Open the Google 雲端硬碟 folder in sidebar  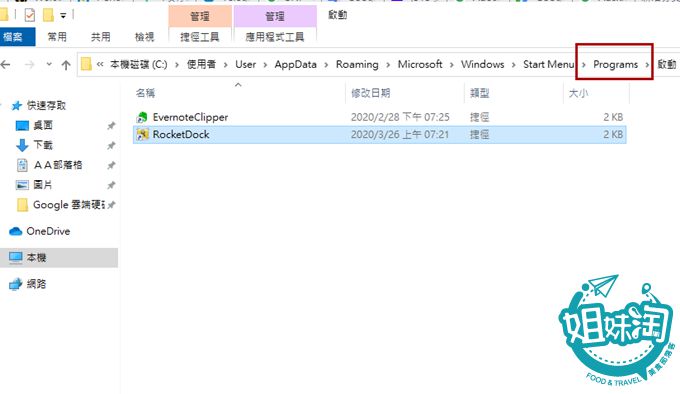tap(69, 205)
